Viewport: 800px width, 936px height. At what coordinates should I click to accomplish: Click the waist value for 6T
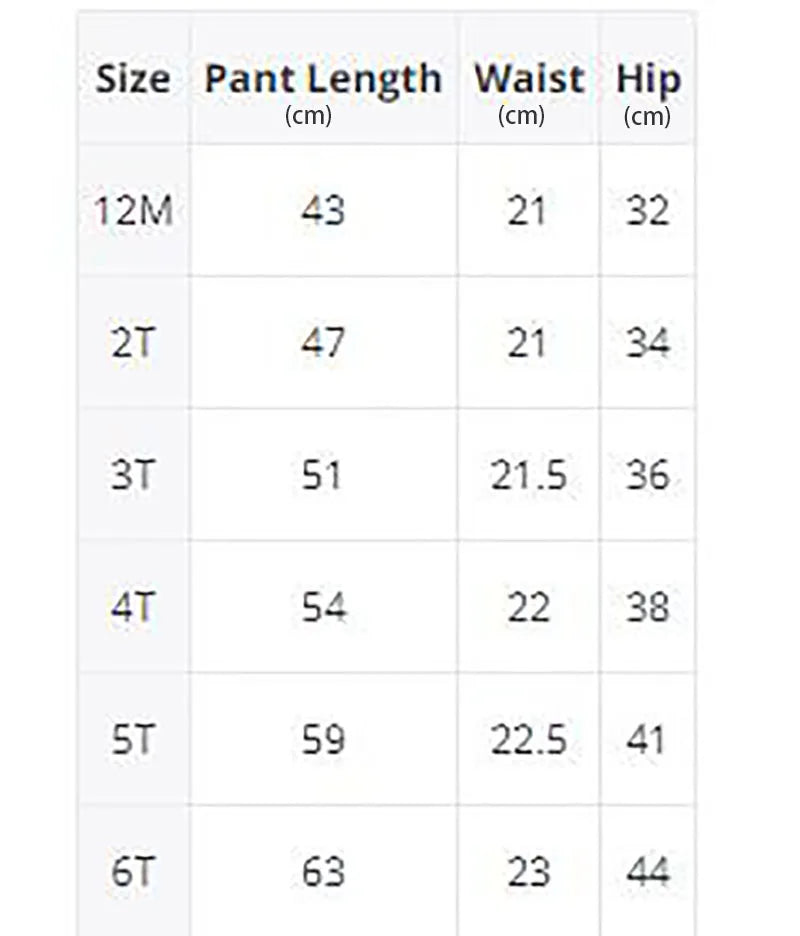pyautogui.click(x=529, y=872)
